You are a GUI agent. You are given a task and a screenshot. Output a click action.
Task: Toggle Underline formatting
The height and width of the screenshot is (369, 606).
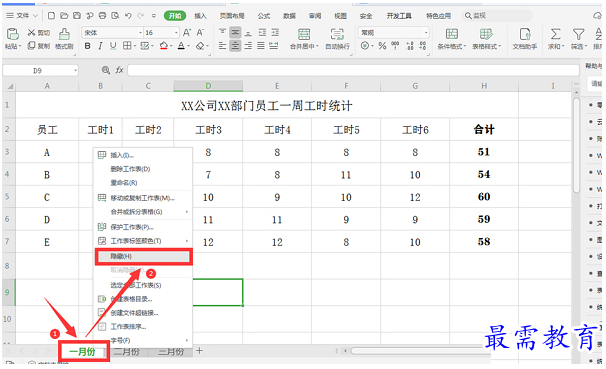pos(113,46)
